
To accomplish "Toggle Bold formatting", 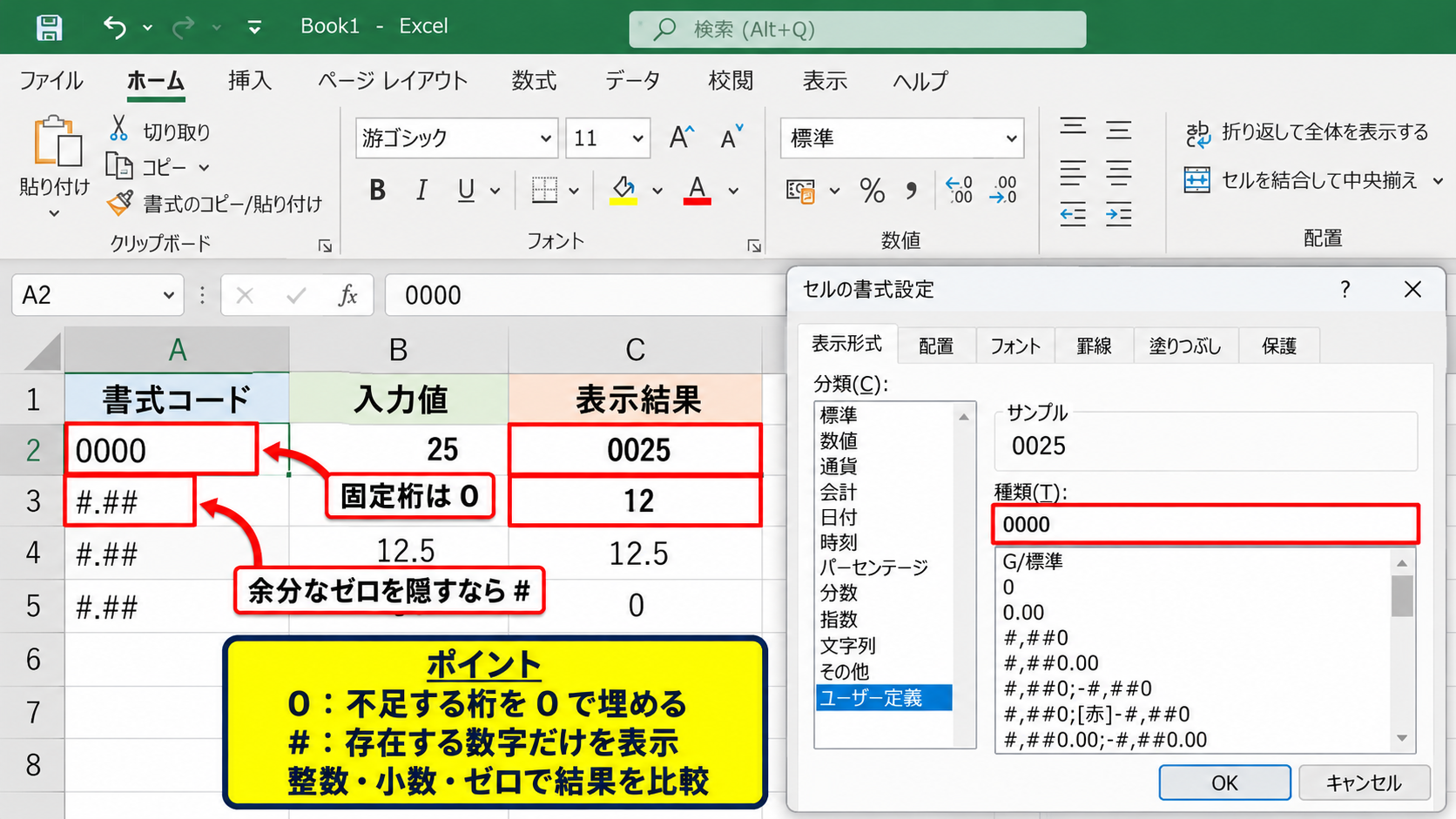I will click(x=377, y=190).
